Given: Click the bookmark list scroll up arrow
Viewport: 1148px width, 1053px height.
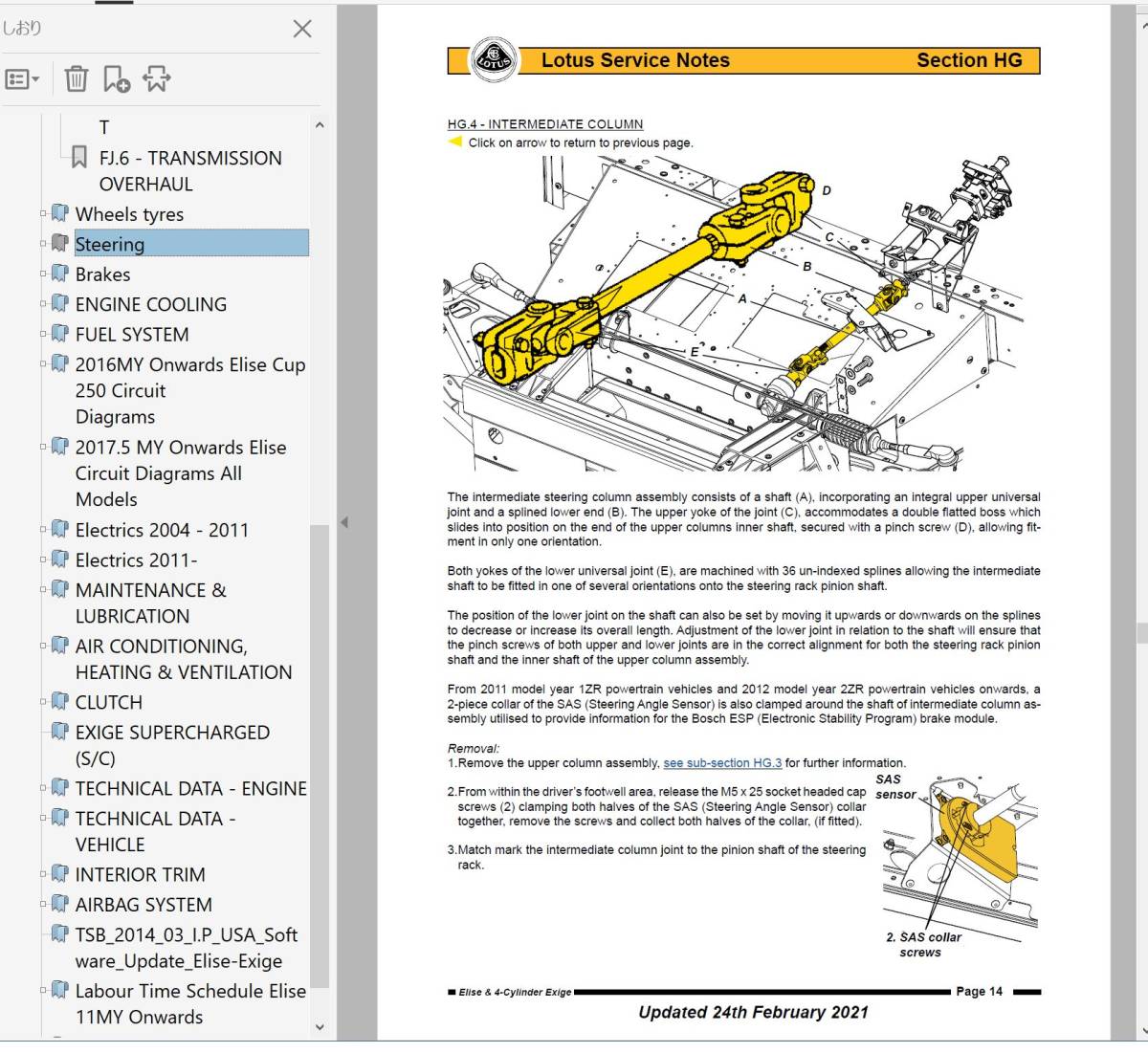Looking at the screenshot, I should point(320,124).
